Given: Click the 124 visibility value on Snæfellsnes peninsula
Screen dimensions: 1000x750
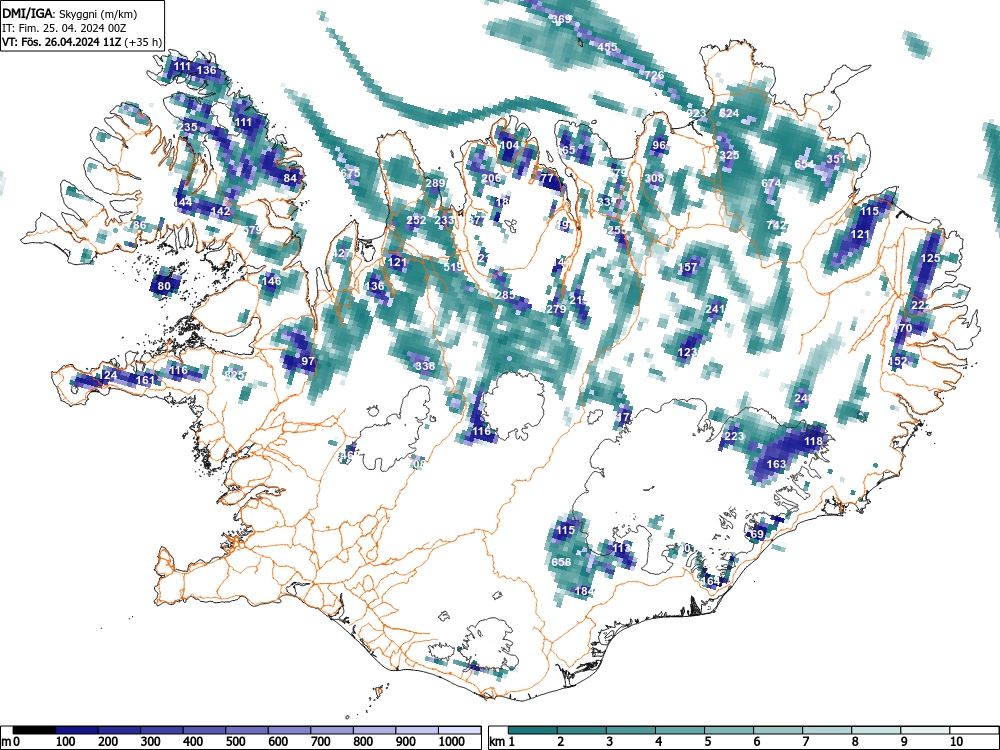Looking at the screenshot, I should tap(108, 375).
